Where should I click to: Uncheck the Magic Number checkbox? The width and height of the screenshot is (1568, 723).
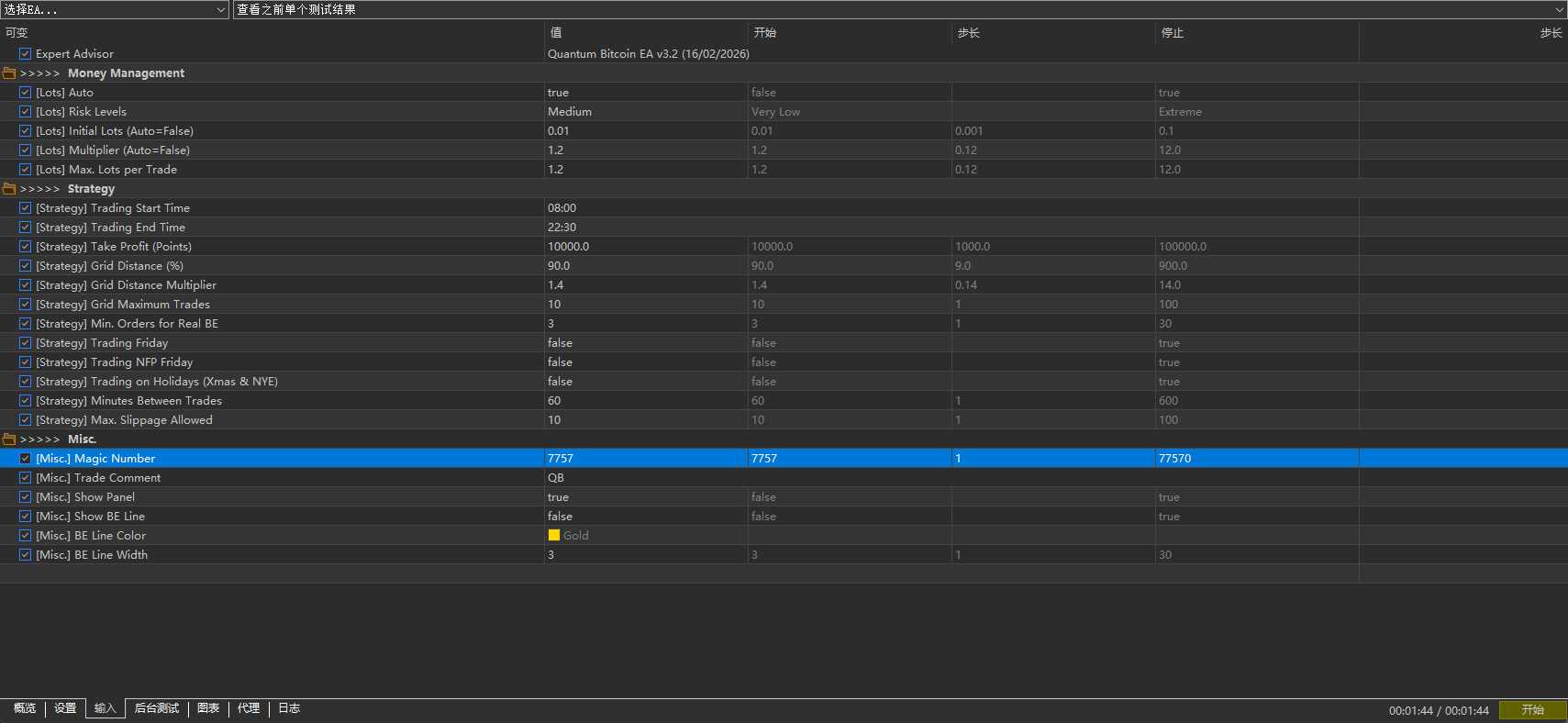point(26,459)
